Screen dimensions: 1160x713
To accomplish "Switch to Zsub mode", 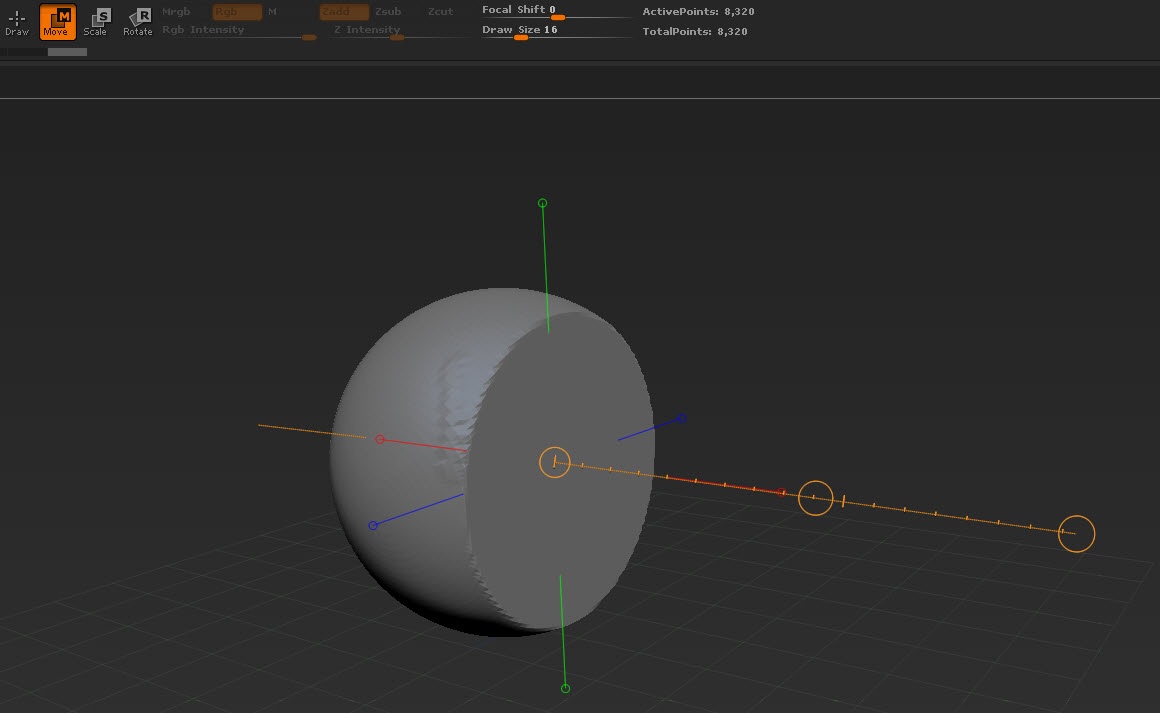I will 388,12.
